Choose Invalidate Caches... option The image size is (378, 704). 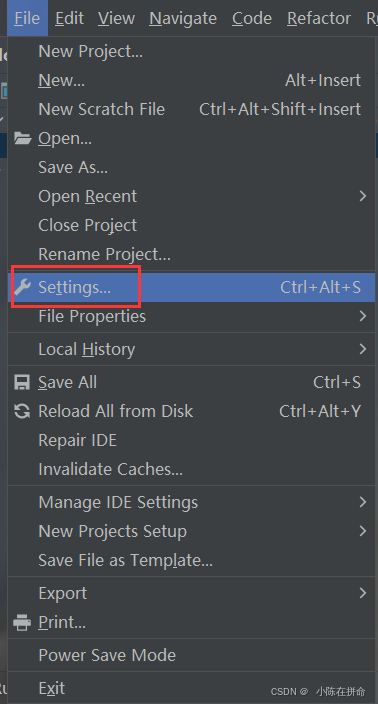coord(191,469)
